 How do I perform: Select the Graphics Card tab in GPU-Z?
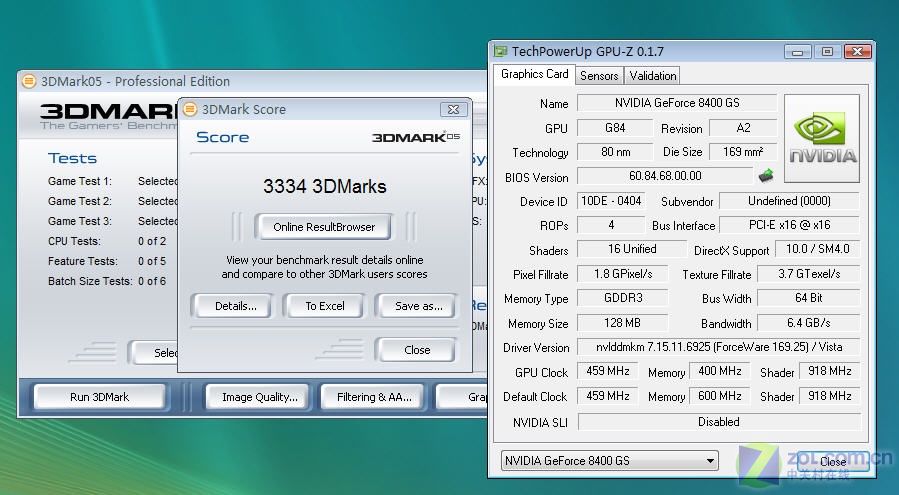(x=534, y=74)
